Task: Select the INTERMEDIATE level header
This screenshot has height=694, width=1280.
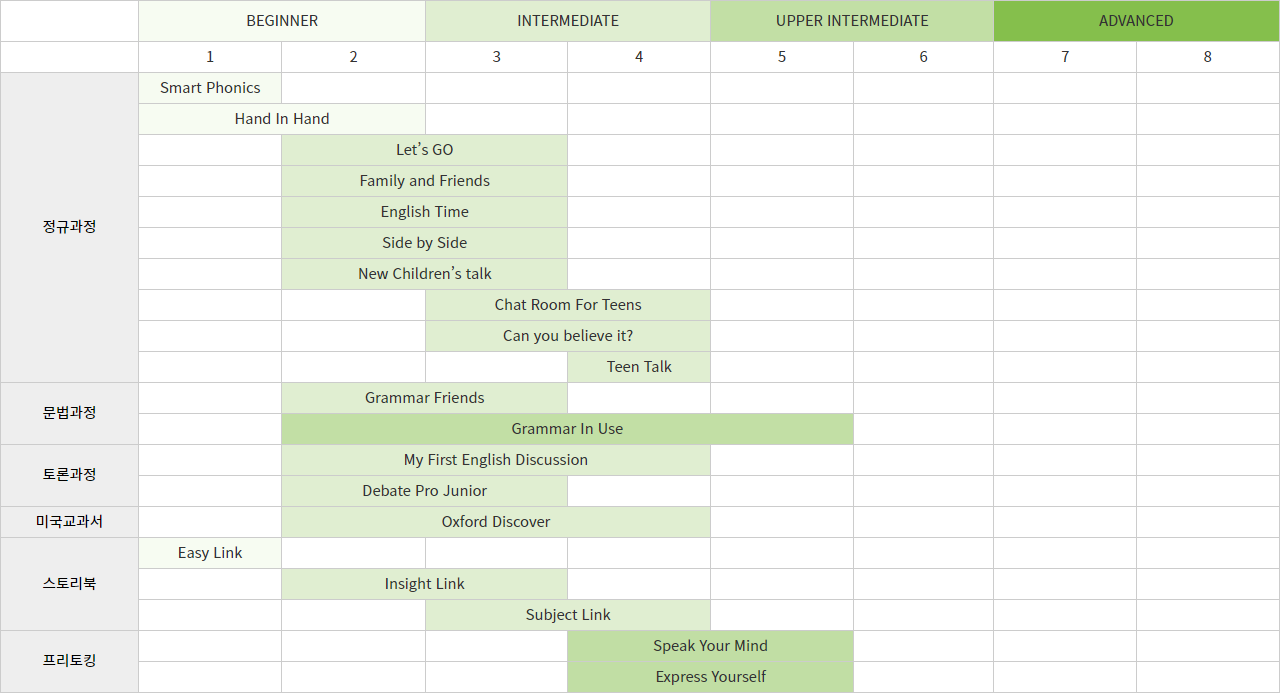Action: (x=568, y=21)
